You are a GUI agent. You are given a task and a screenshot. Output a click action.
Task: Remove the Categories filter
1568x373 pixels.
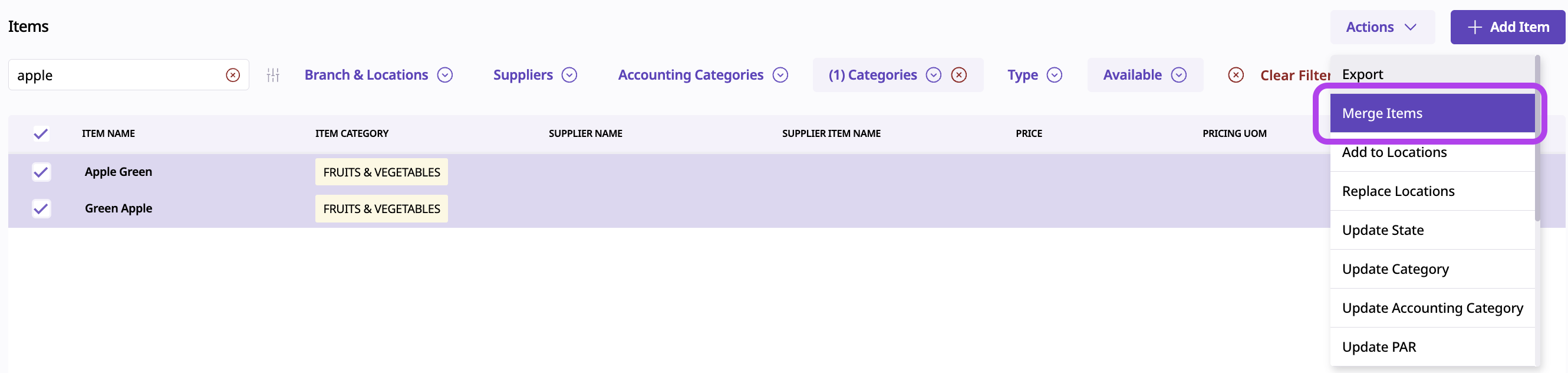tap(958, 75)
